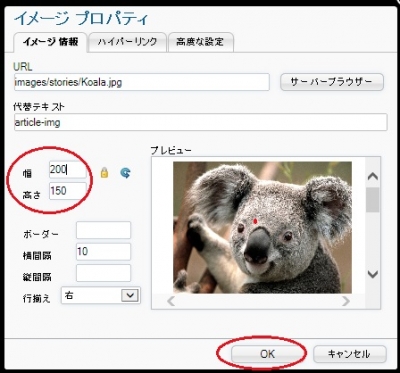The image size is (400, 373).
Task: Click the キャンセル button
Action: (x=350, y=354)
